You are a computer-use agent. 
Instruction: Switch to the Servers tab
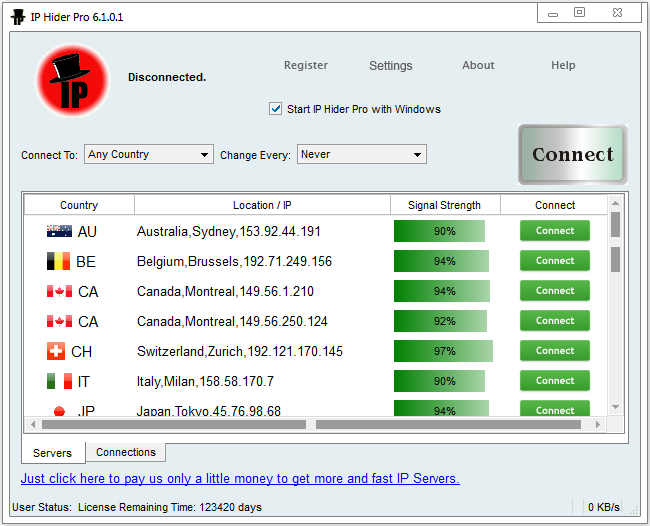tap(53, 453)
